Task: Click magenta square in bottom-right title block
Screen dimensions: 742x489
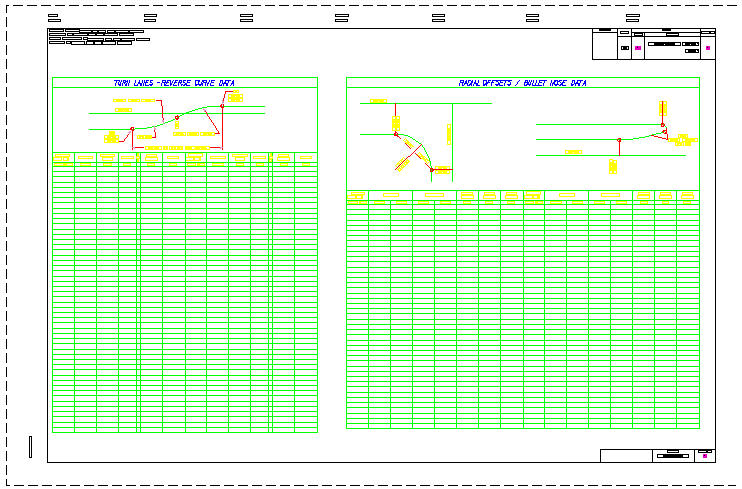Action: [x=706, y=455]
